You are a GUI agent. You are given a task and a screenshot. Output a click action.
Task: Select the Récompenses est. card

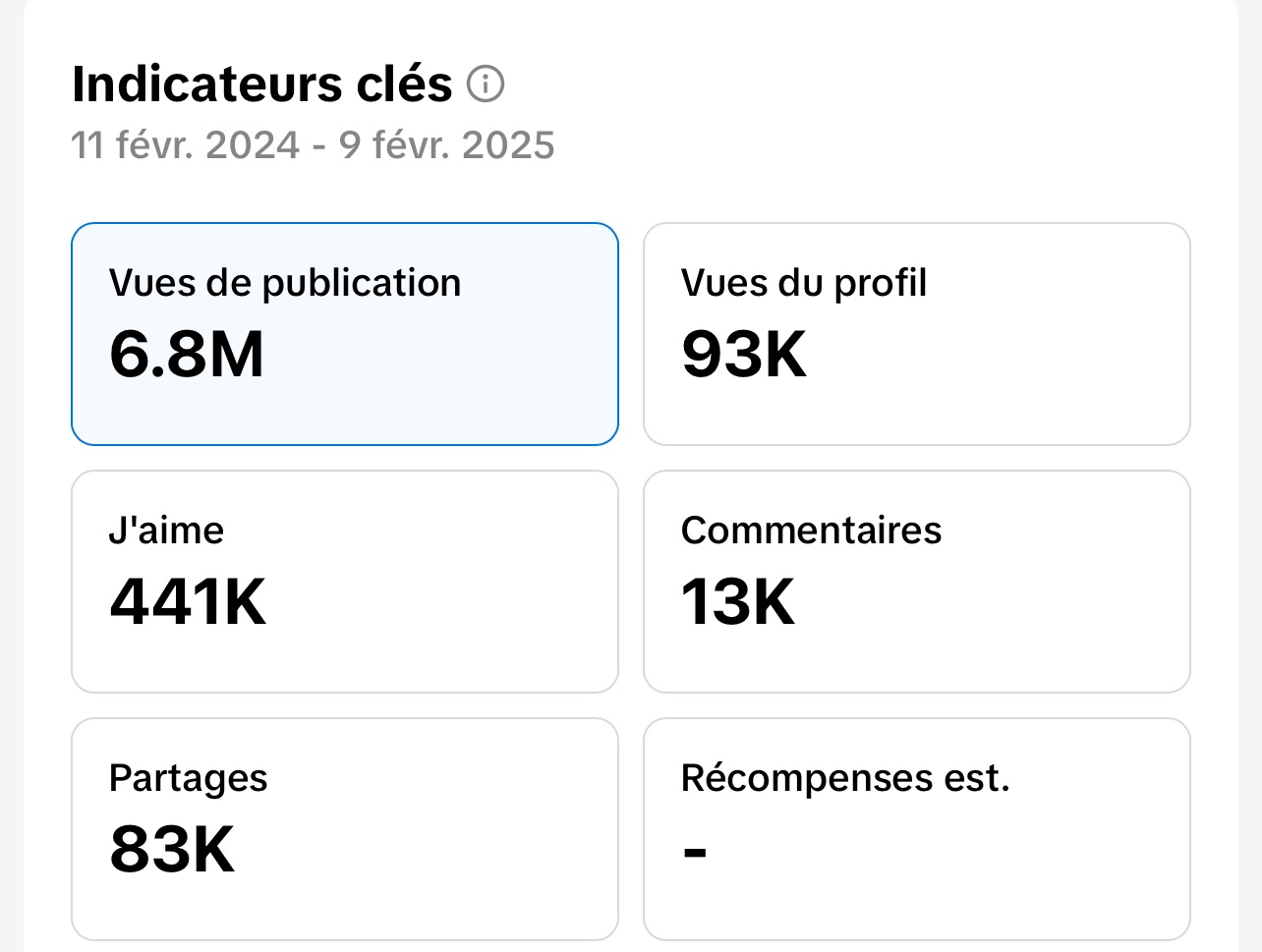pos(917,829)
